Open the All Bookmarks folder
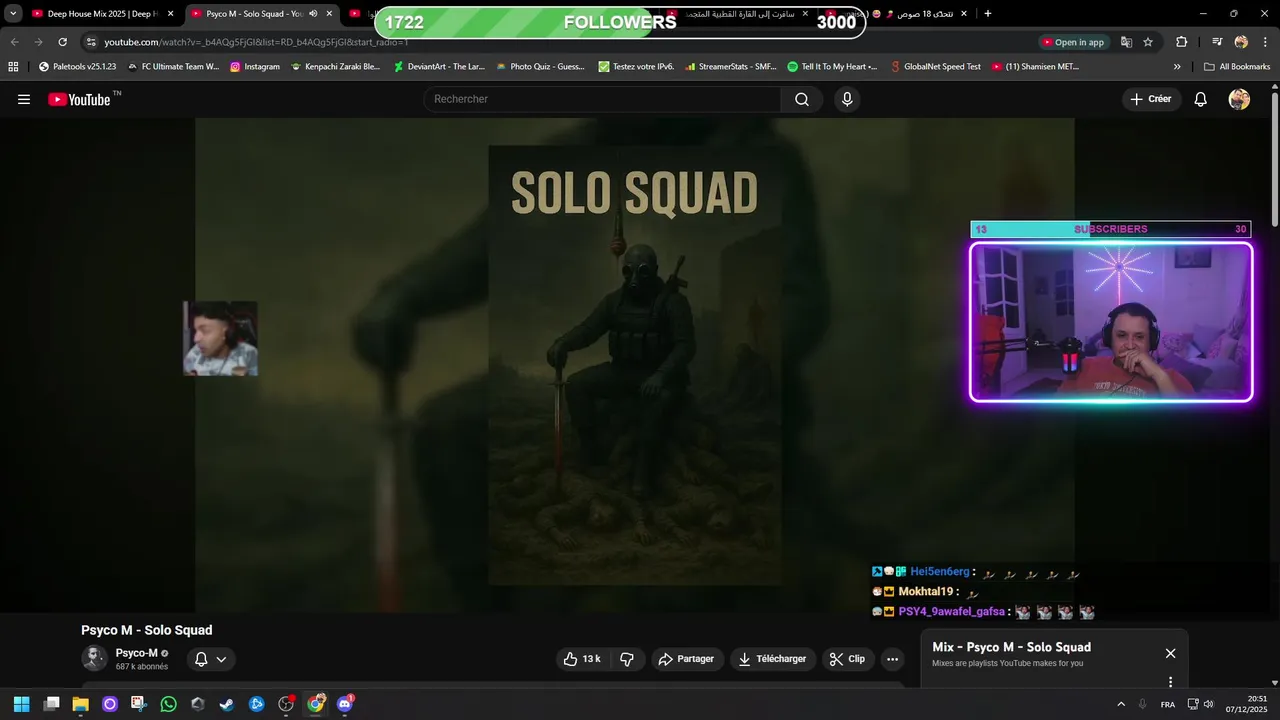Viewport: 1280px width, 720px height. click(1237, 67)
